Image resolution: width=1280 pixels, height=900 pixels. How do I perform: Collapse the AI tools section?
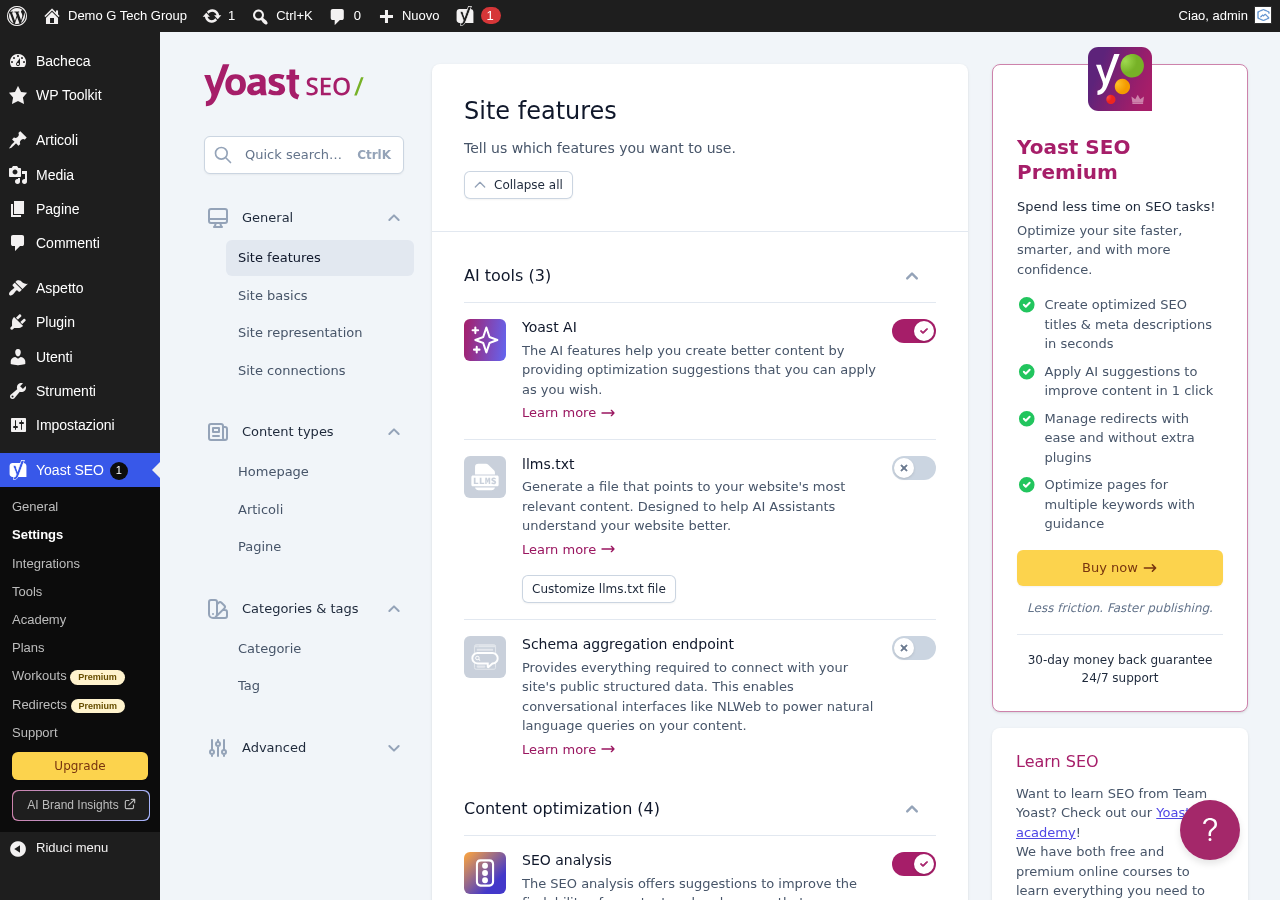pos(912,276)
